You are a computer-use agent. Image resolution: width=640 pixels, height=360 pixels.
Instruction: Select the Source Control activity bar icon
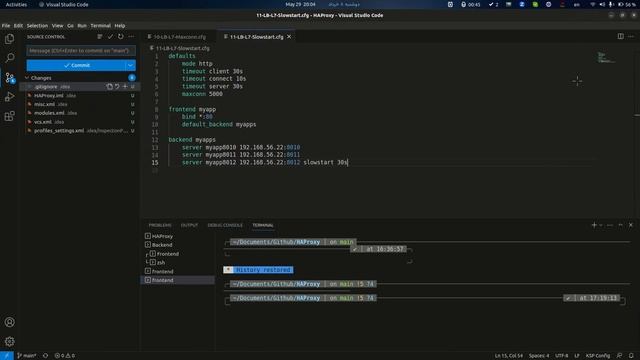[x=9, y=77]
